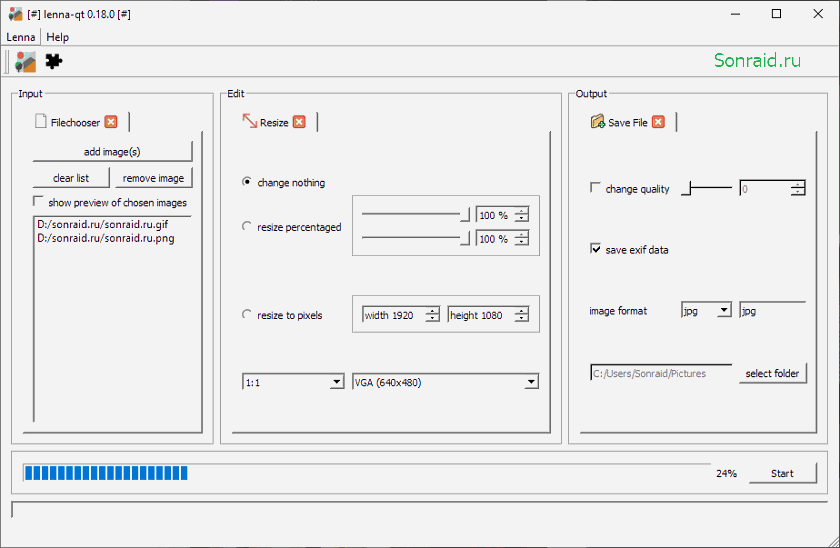Open the plugins puzzle-piece icon

54,62
